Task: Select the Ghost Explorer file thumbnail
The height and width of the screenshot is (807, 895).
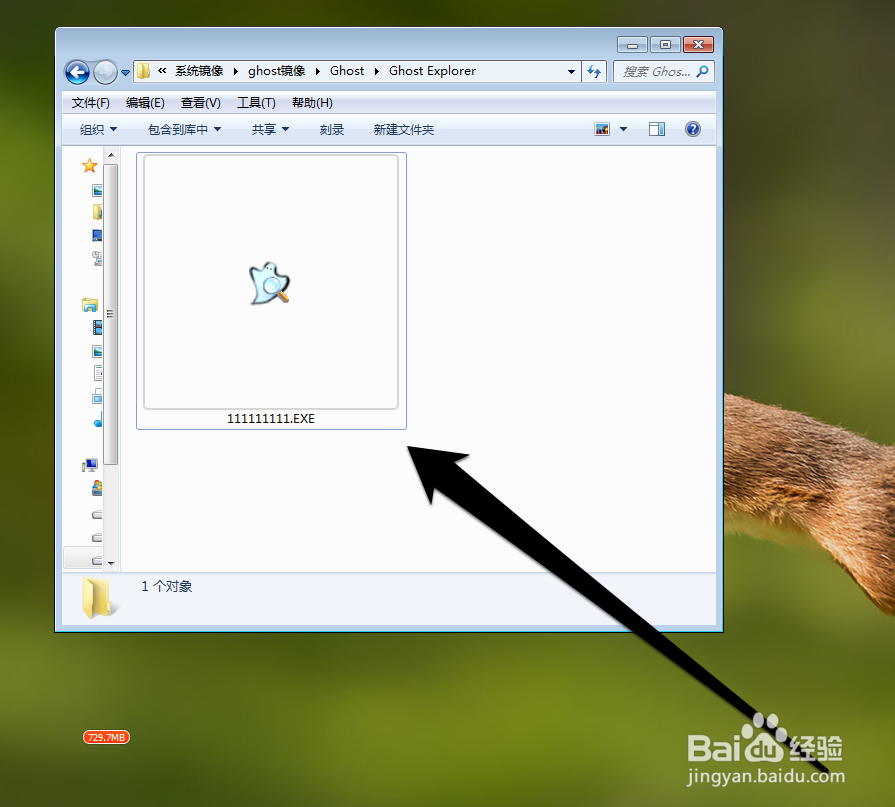Action: click(x=271, y=282)
